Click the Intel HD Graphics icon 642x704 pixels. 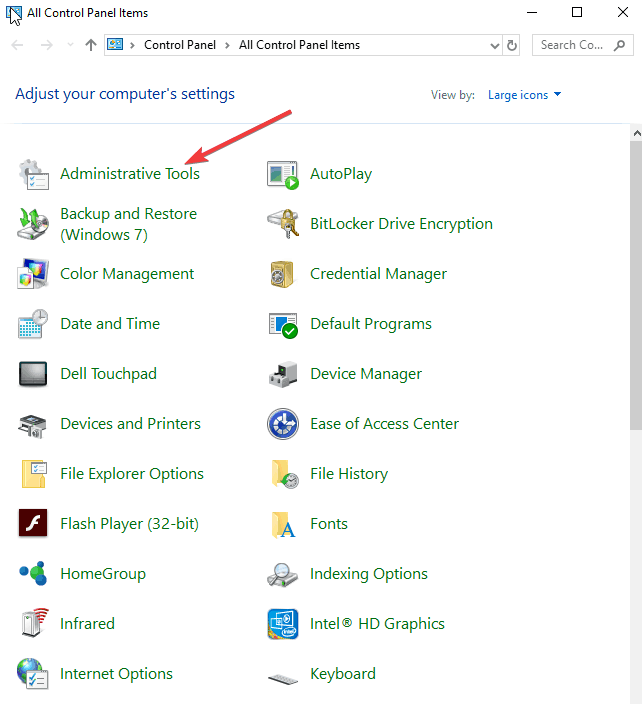[x=283, y=624]
